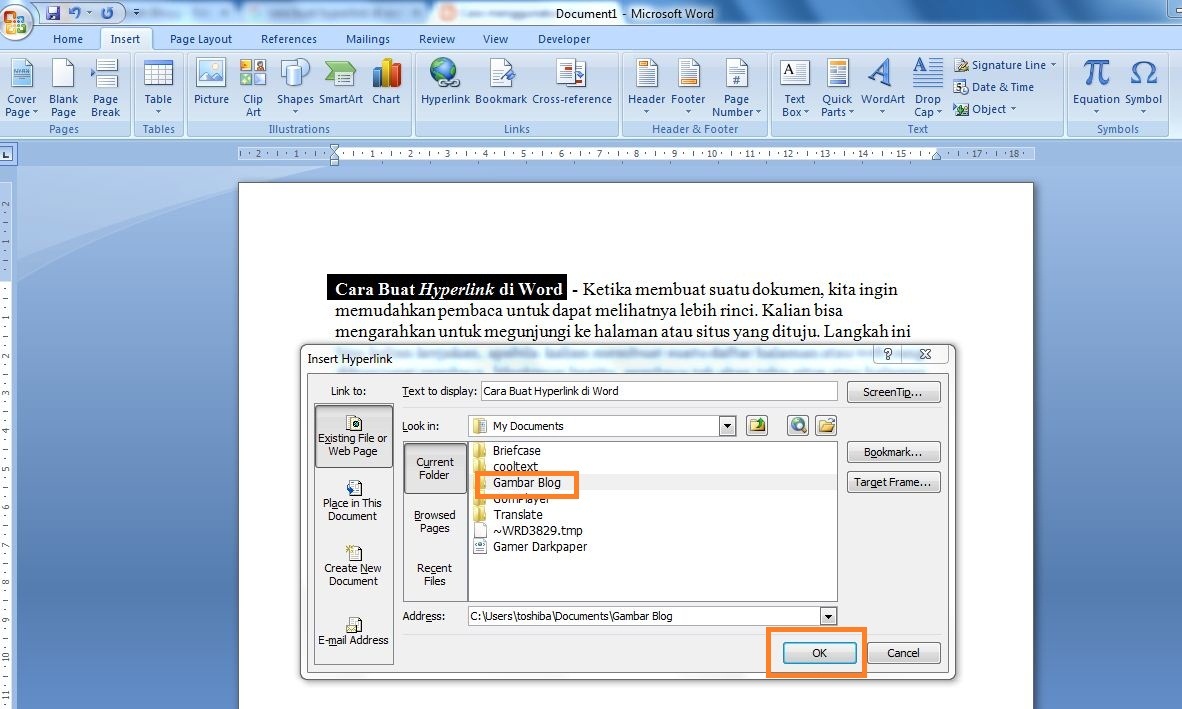The image size is (1182, 709).
Task: Insert a Chart
Action: tap(386, 82)
